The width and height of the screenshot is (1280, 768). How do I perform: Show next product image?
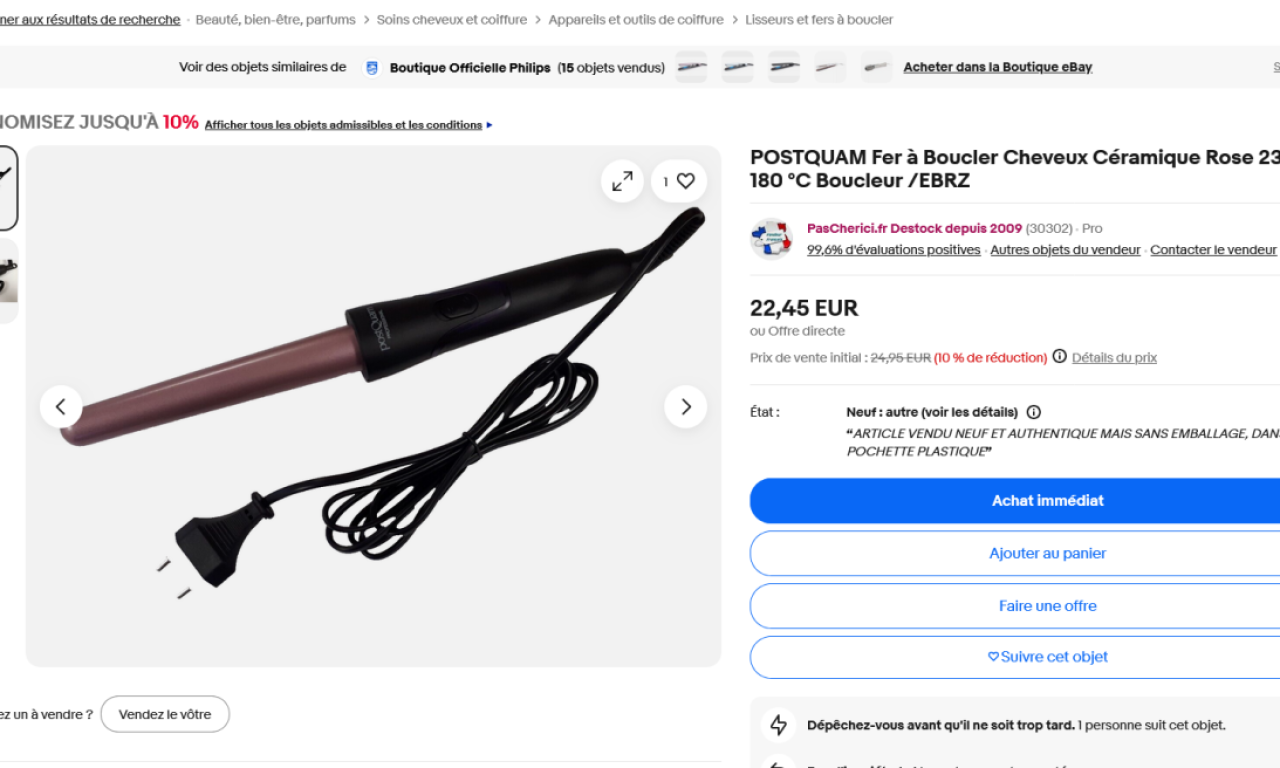point(685,407)
